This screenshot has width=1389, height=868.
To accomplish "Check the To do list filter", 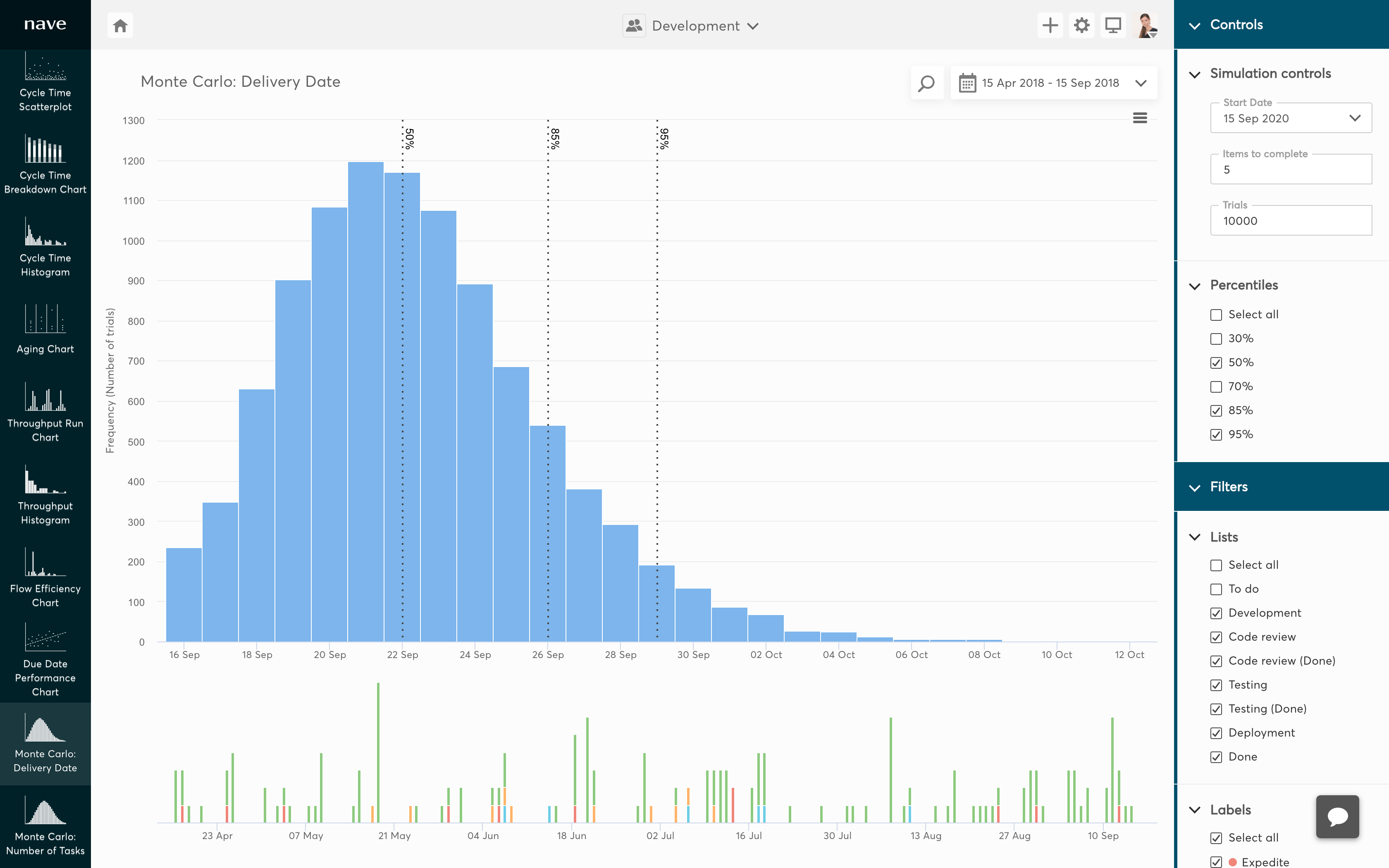I will (x=1216, y=589).
